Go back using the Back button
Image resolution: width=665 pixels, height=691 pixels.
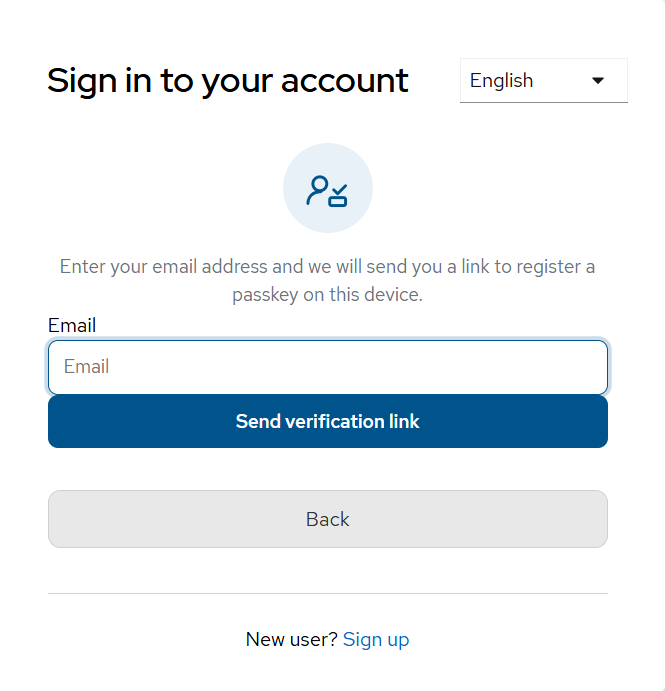pyautogui.click(x=327, y=519)
